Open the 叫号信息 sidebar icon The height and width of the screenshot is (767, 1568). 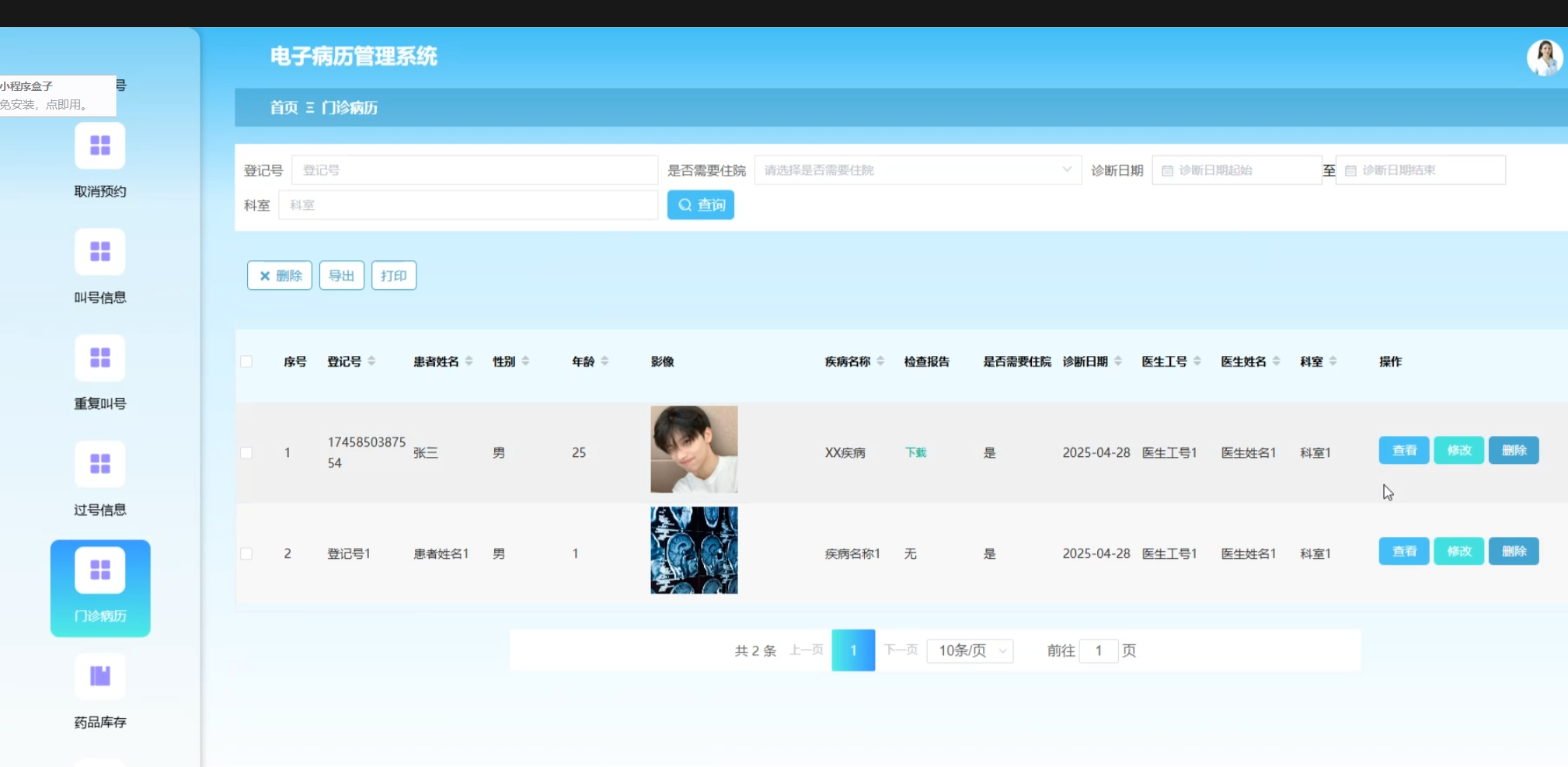coord(99,252)
